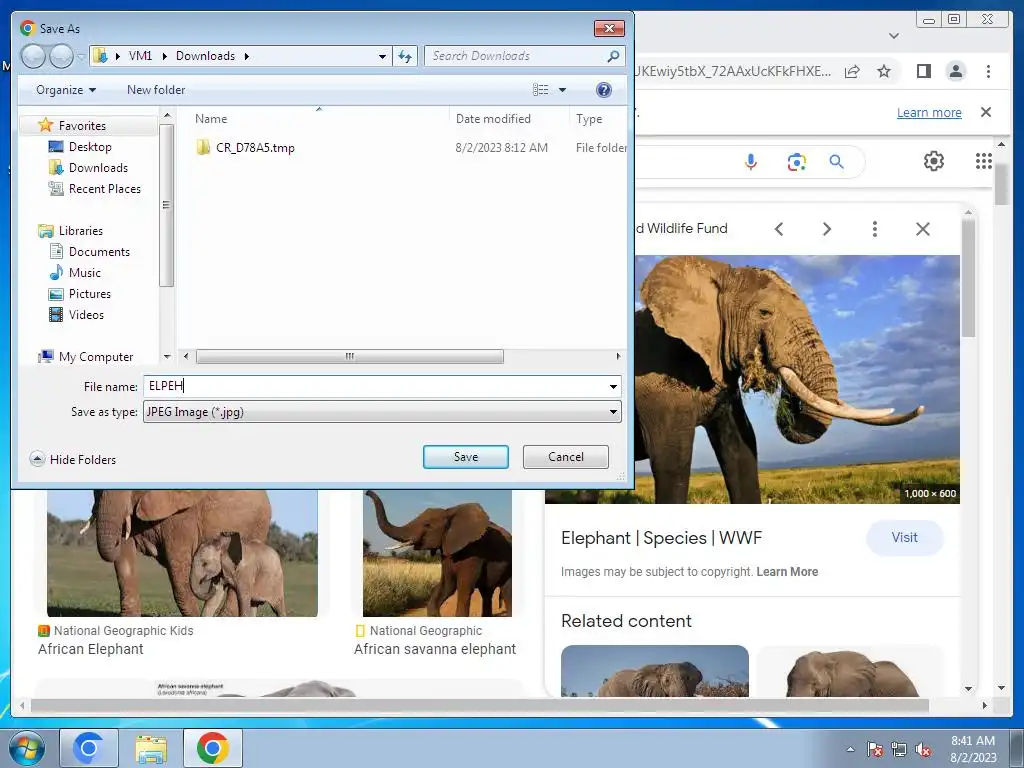1024x768 pixels.
Task: Sort by the Type column header
Action: (x=589, y=119)
